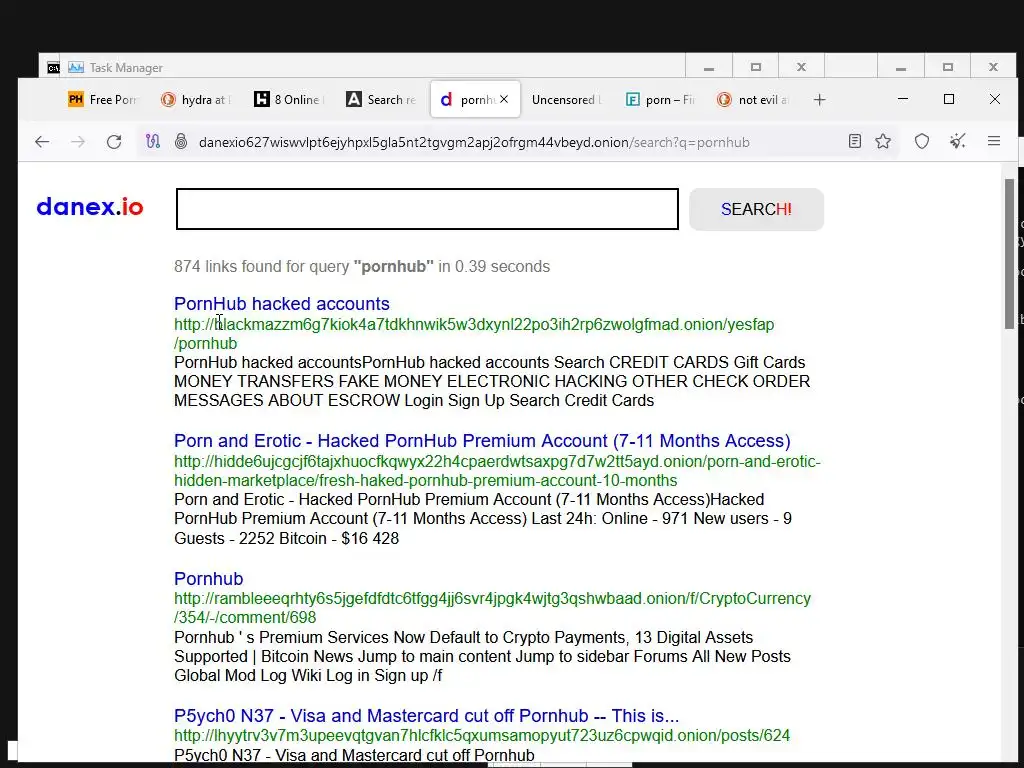1024x768 pixels.
Task: Click the forward navigation arrow
Action: coord(78,142)
